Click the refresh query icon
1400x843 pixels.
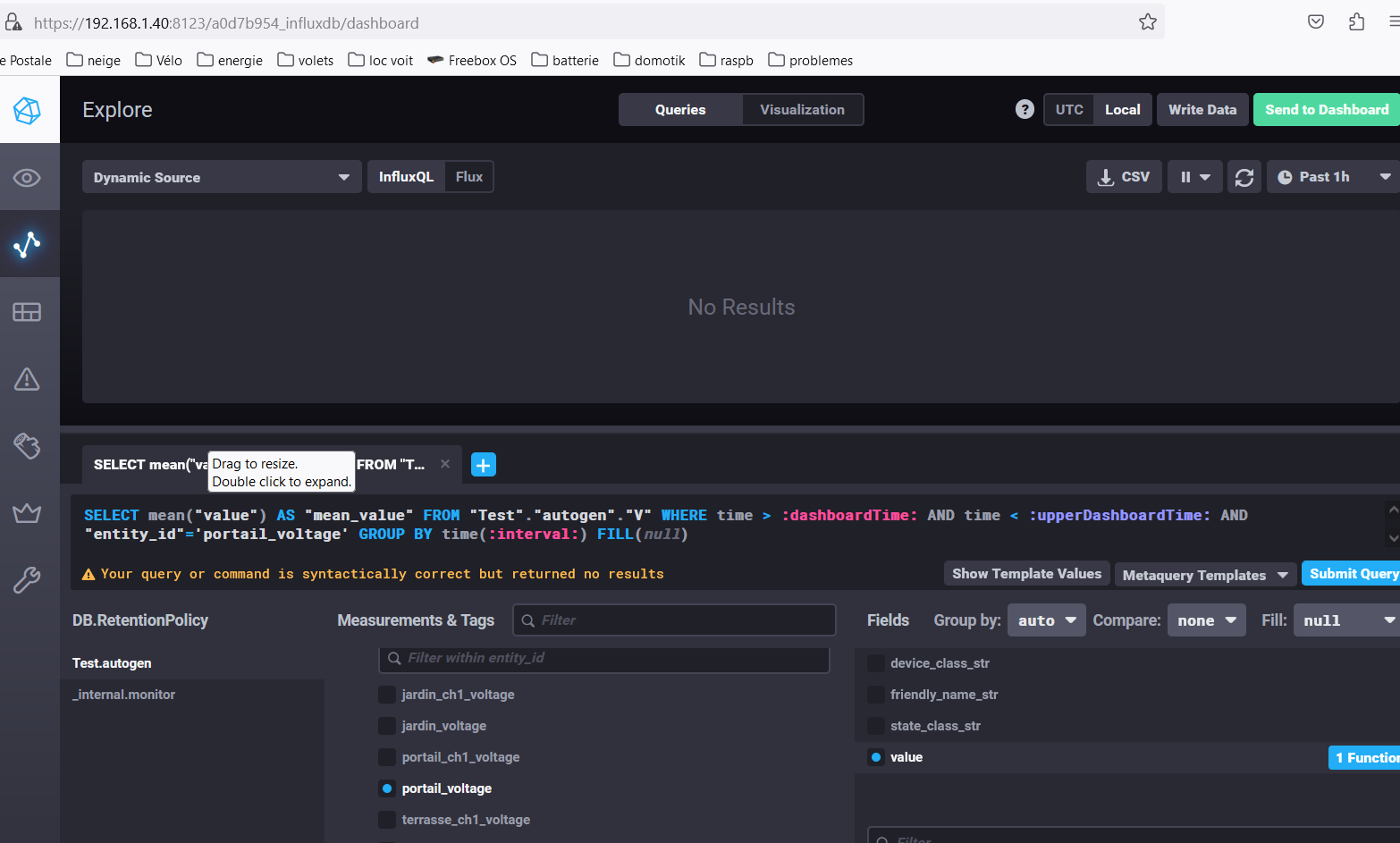1244,177
